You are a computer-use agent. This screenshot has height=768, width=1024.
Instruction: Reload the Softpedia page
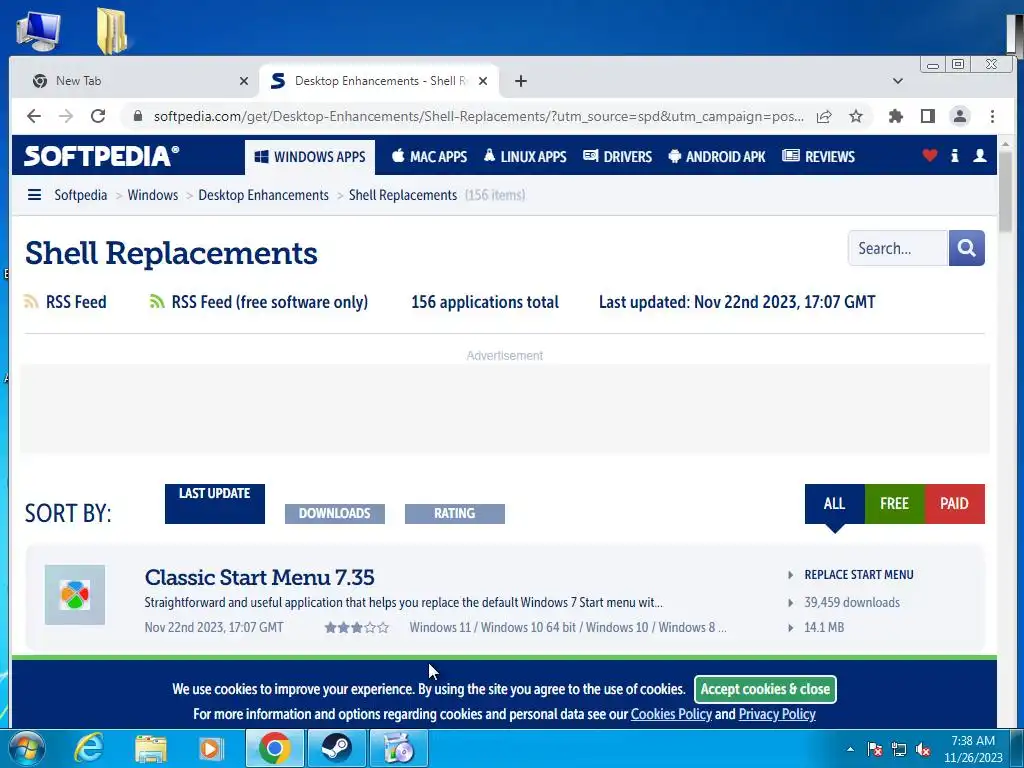[x=98, y=116]
